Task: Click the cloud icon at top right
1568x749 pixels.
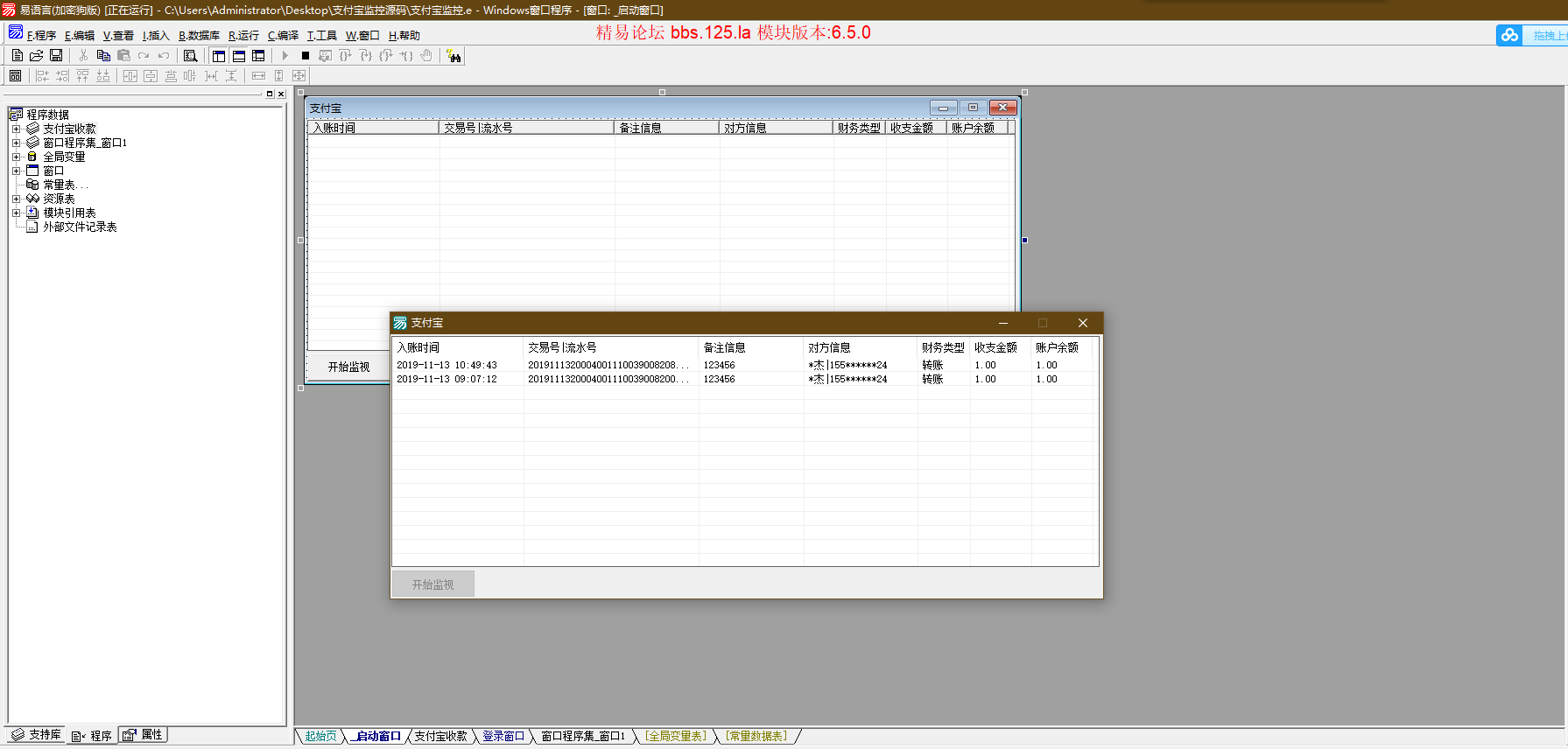Action: tap(1509, 35)
